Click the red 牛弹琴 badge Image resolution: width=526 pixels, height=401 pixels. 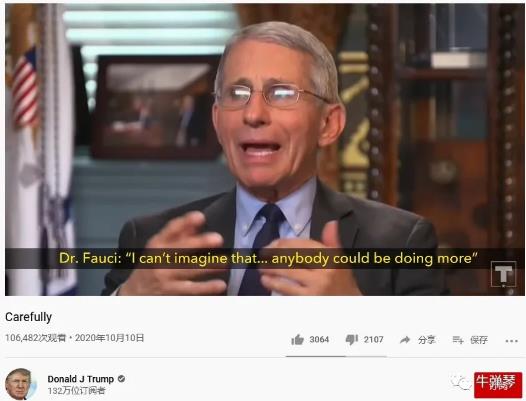(498, 385)
